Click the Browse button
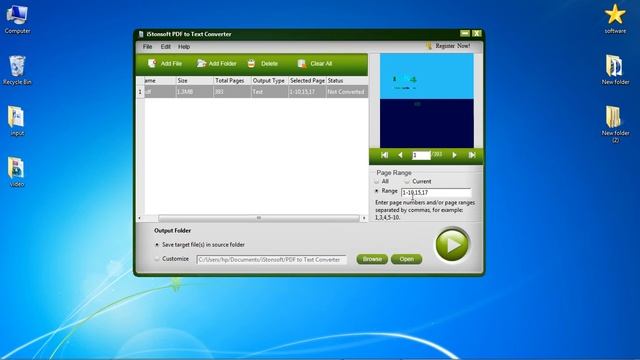 [x=372, y=259]
